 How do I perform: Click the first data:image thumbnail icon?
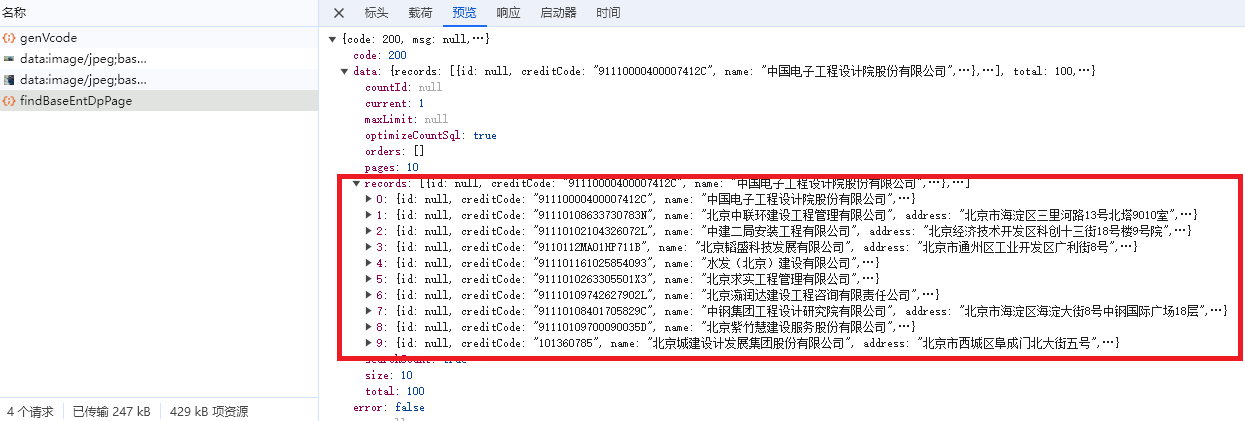(9, 58)
